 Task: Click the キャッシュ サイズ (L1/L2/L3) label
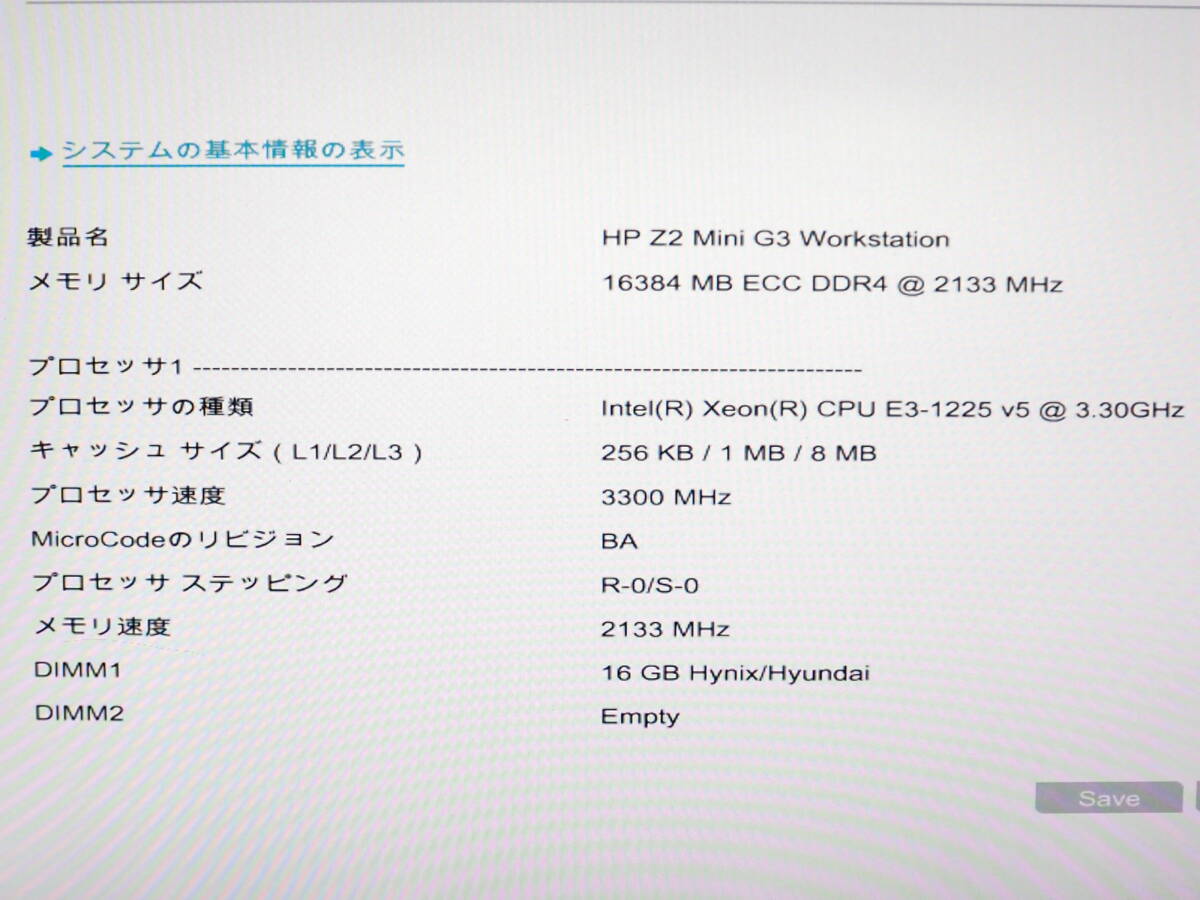click(227, 451)
